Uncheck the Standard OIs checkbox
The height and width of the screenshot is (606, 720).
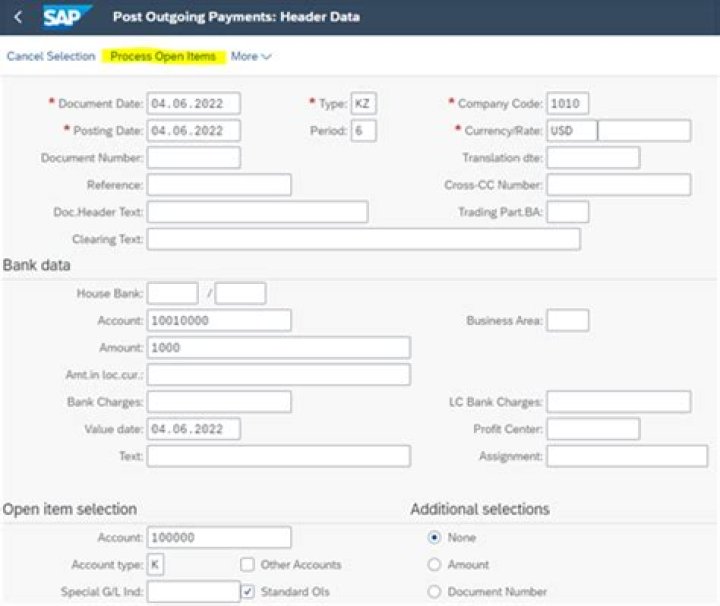point(248,591)
